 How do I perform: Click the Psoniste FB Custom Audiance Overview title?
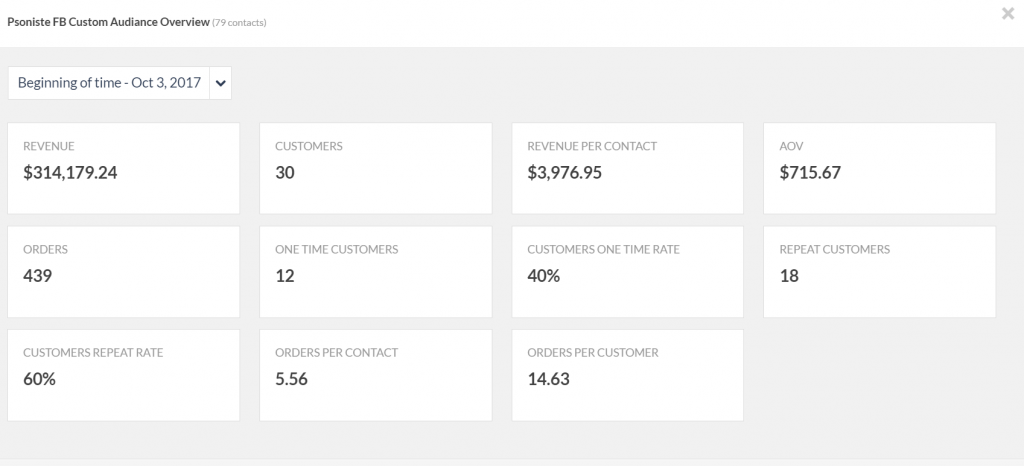[108, 20]
